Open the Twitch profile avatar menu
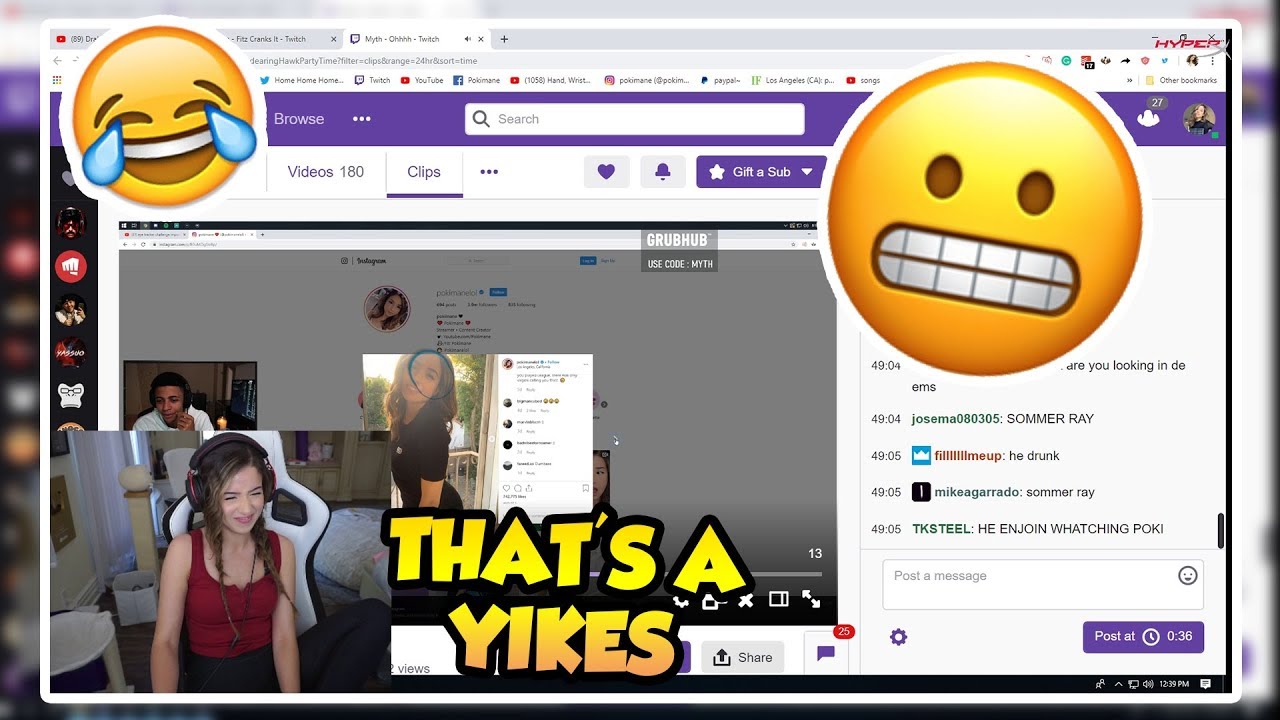The width and height of the screenshot is (1280, 720). coord(1199,119)
